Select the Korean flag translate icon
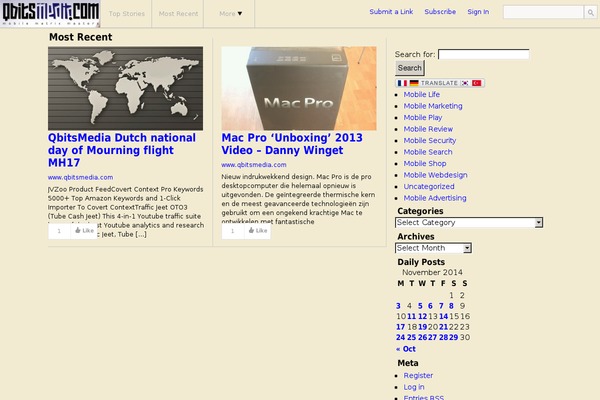The image size is (600, 400). (465, 83)
